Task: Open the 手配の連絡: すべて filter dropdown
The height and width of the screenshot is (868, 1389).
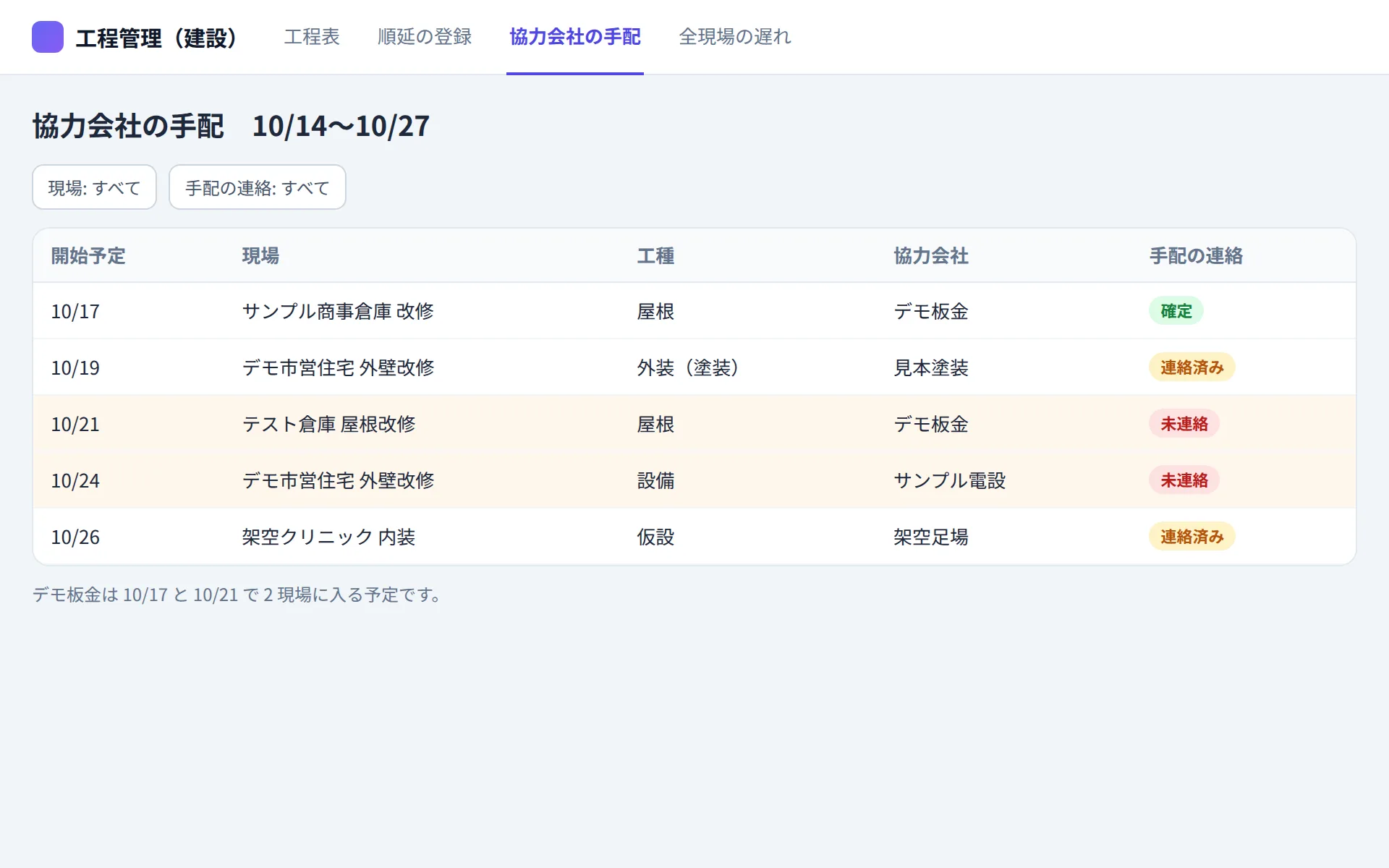Action: 258,187
